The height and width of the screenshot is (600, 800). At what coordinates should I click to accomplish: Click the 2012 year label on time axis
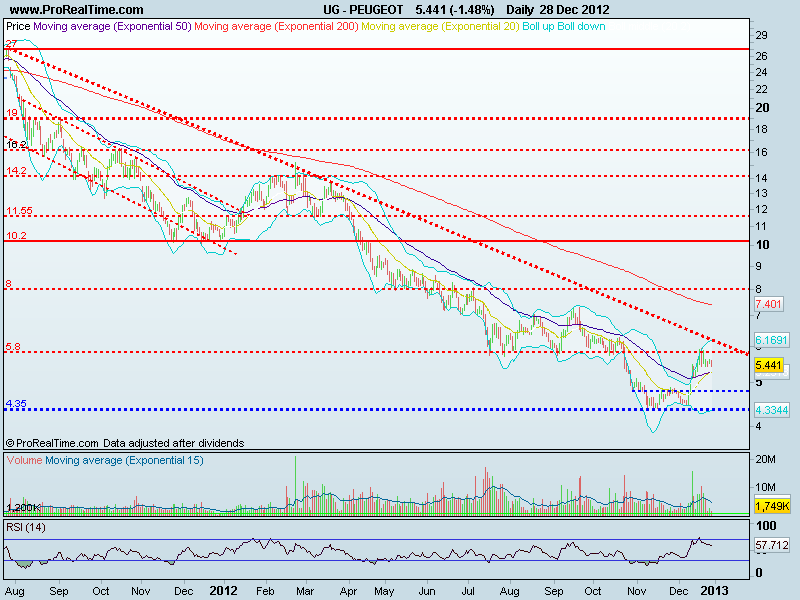[x=223, y=591]
